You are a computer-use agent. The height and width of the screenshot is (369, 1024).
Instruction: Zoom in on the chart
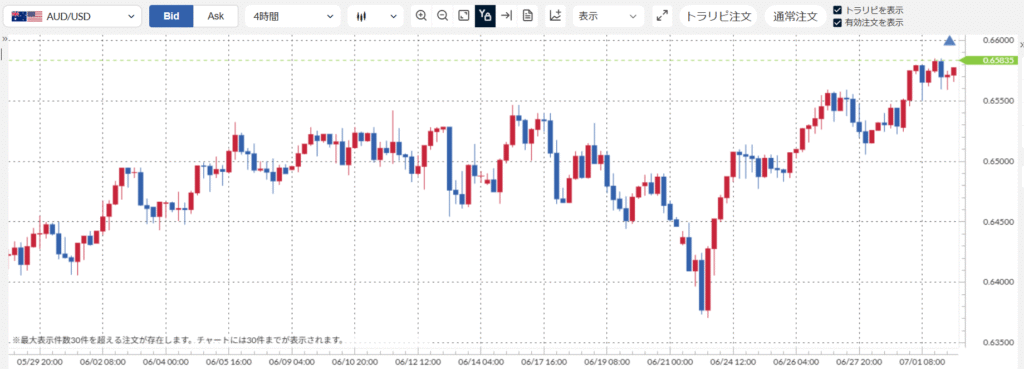[x=421, y=16]
